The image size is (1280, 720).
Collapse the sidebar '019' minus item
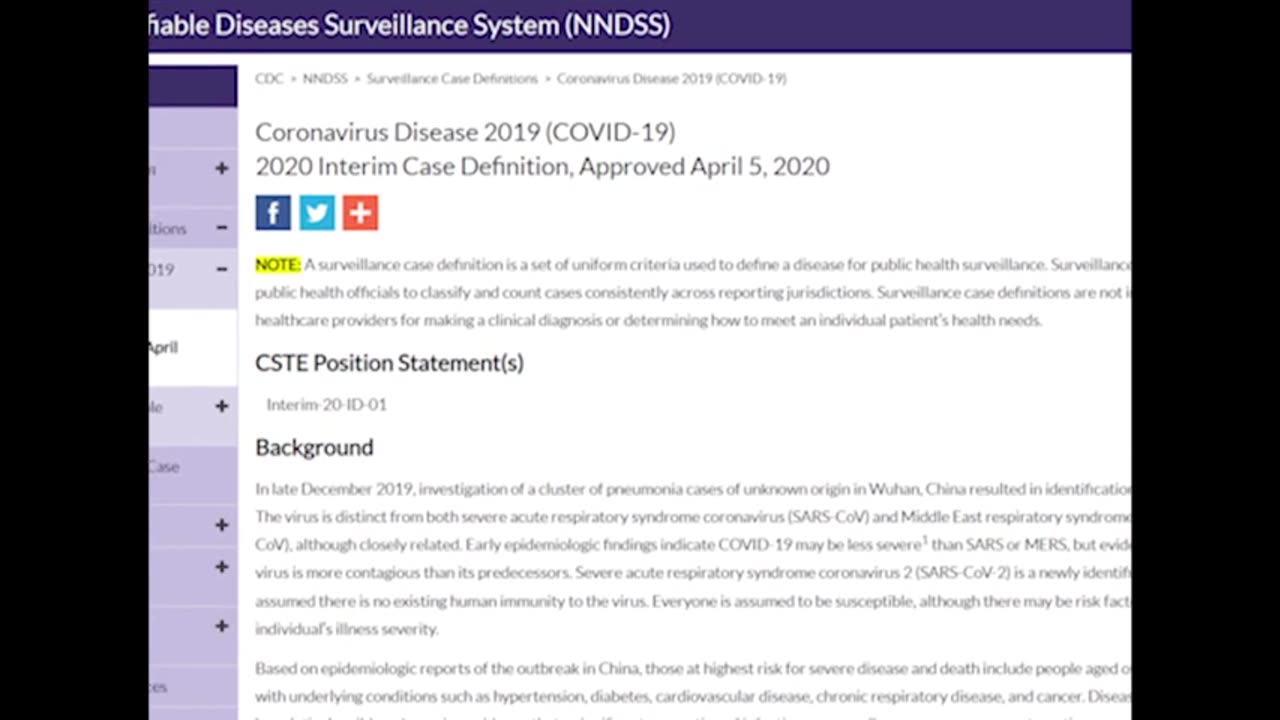click(222, 269)
